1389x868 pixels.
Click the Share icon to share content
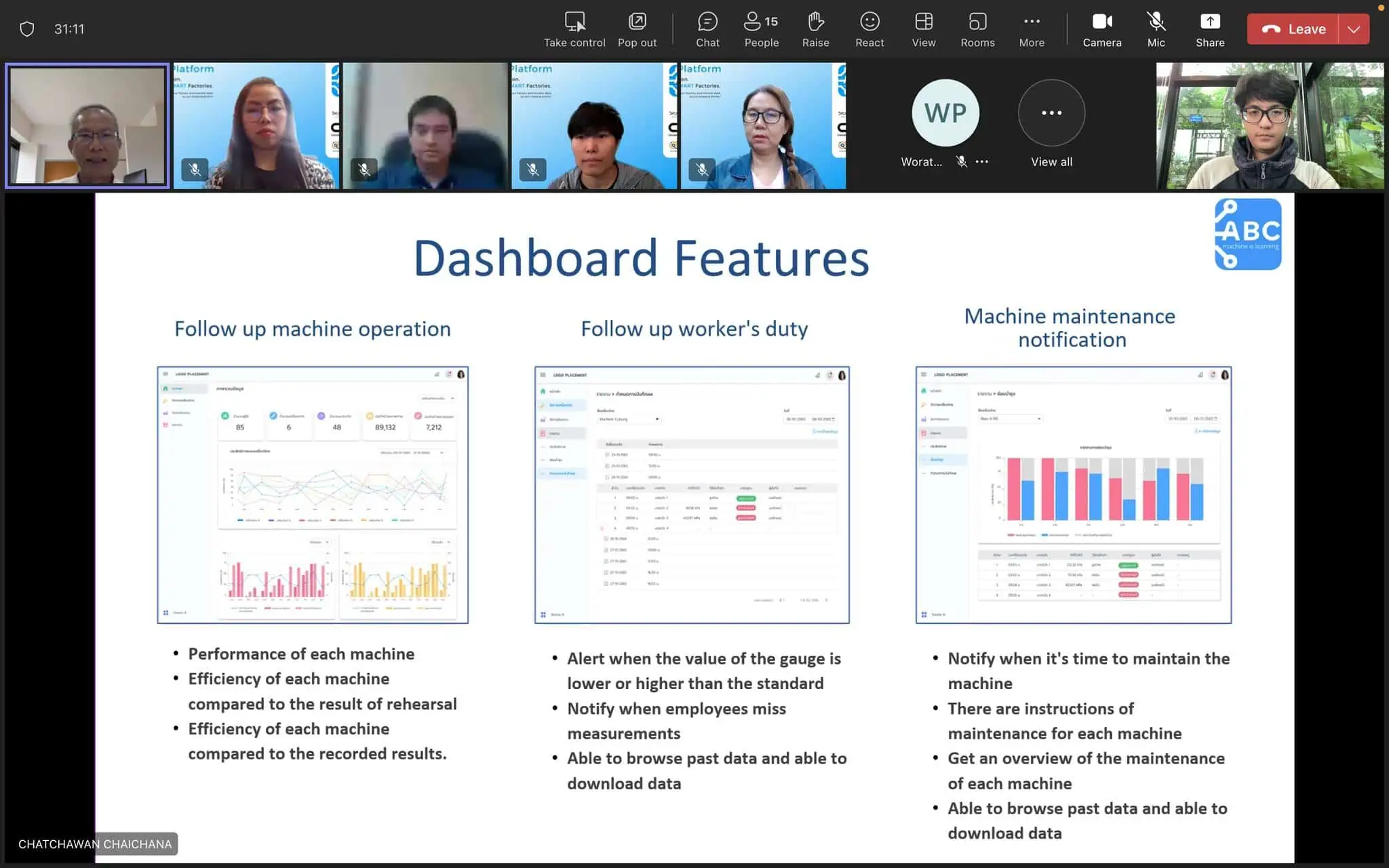point(1209,29)
